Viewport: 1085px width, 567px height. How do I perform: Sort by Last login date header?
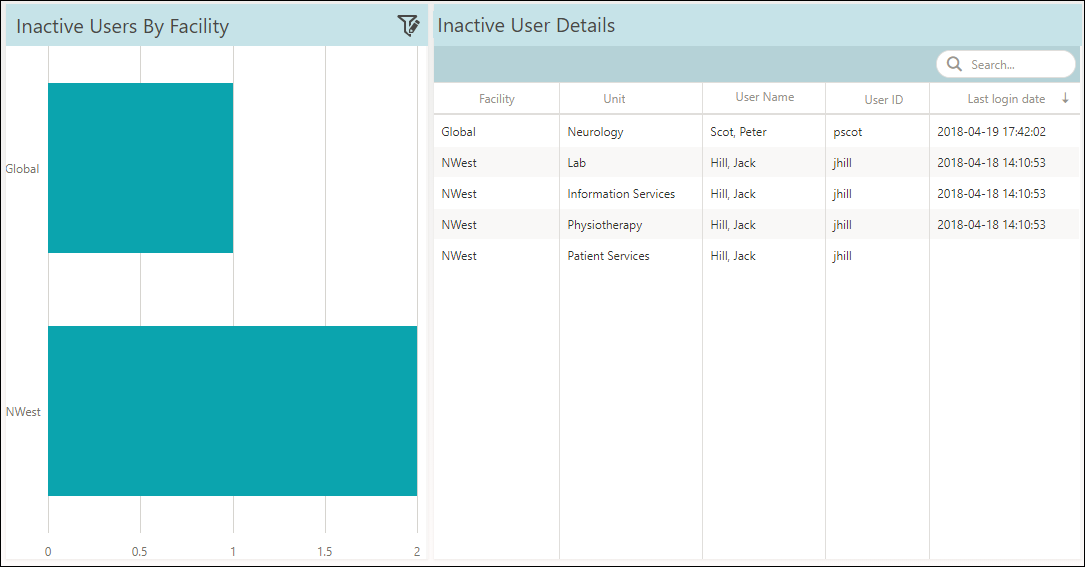pos(1005,99)
